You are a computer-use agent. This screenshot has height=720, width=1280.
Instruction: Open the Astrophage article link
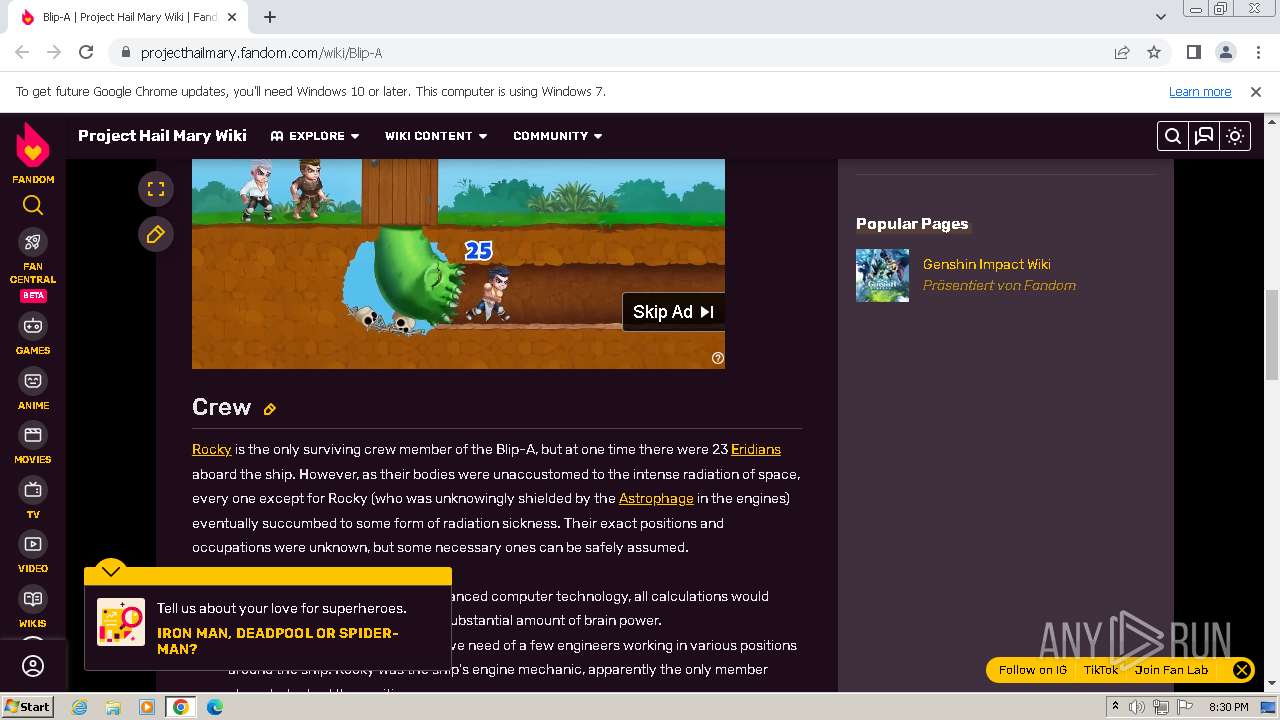pyautogui.click(x=656, y=498)
